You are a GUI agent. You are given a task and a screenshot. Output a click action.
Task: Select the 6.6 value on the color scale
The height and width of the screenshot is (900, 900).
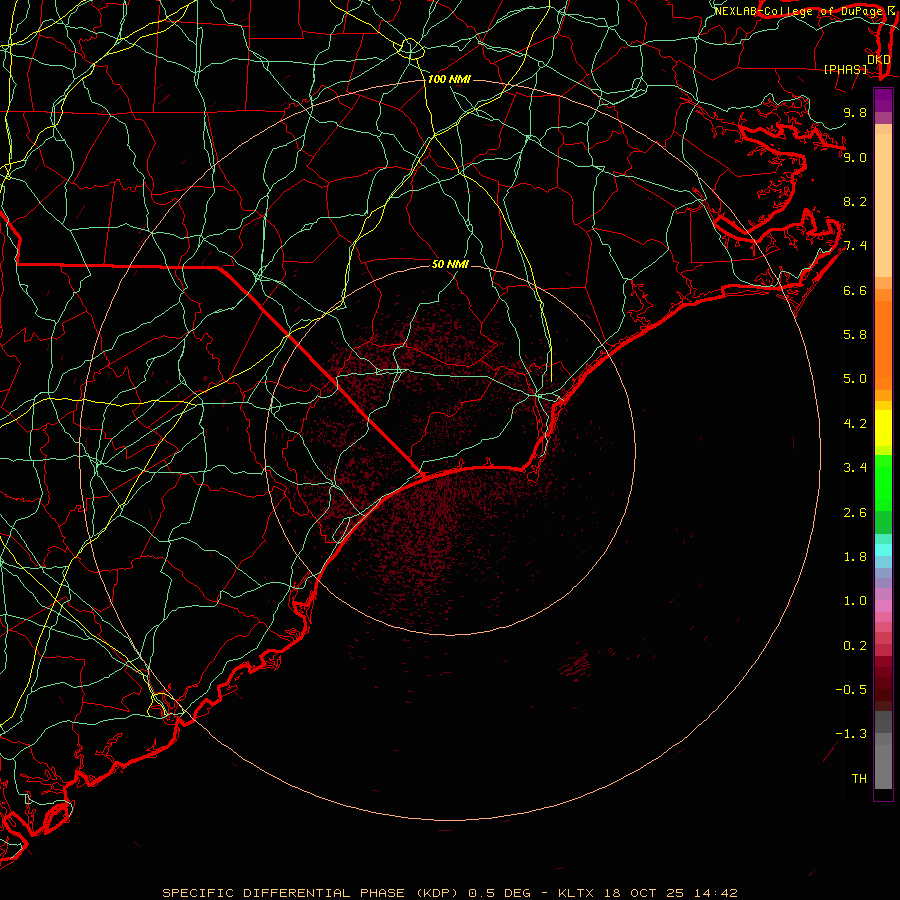855,290
